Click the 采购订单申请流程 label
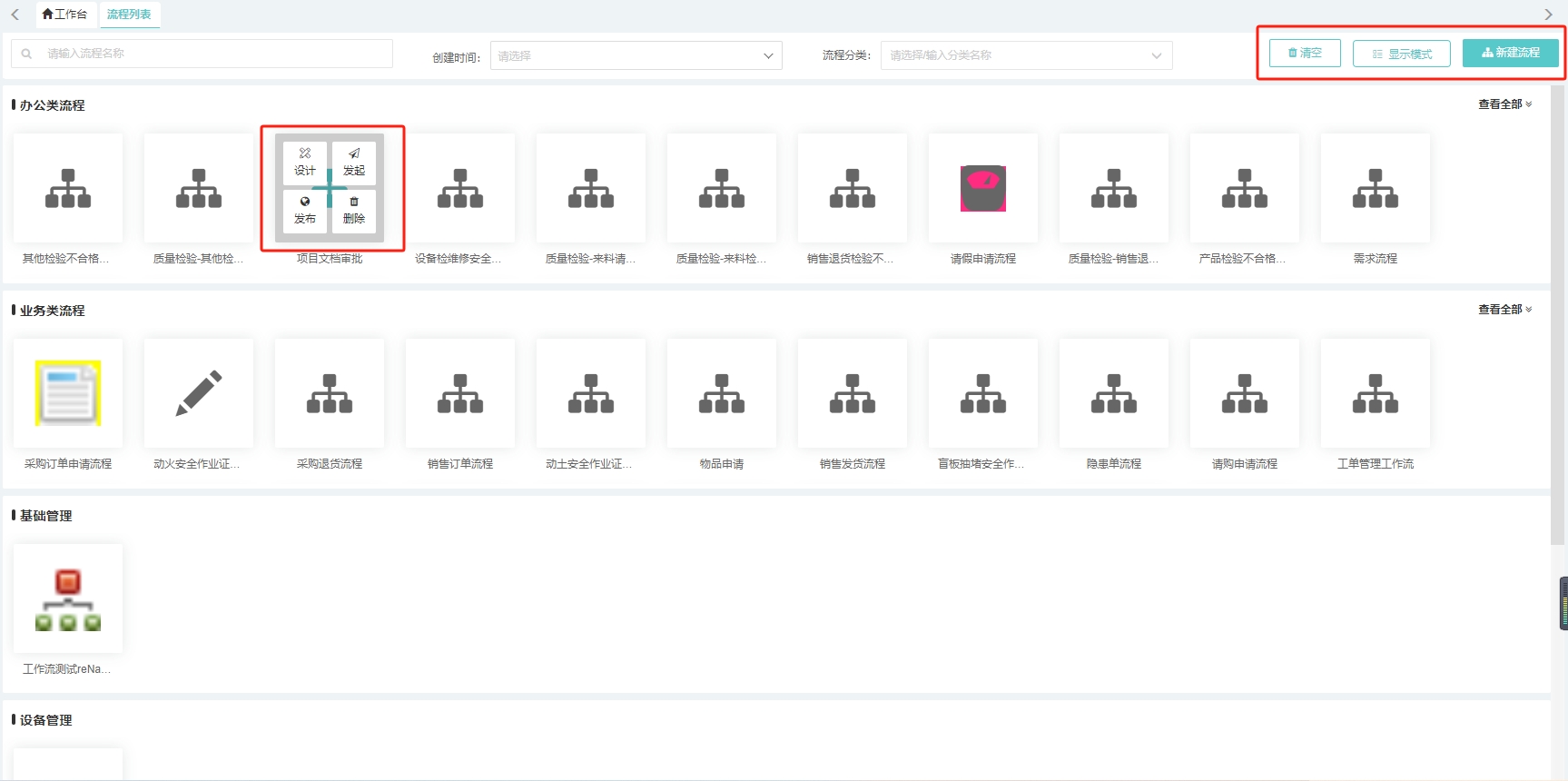 tap(68, 464)
